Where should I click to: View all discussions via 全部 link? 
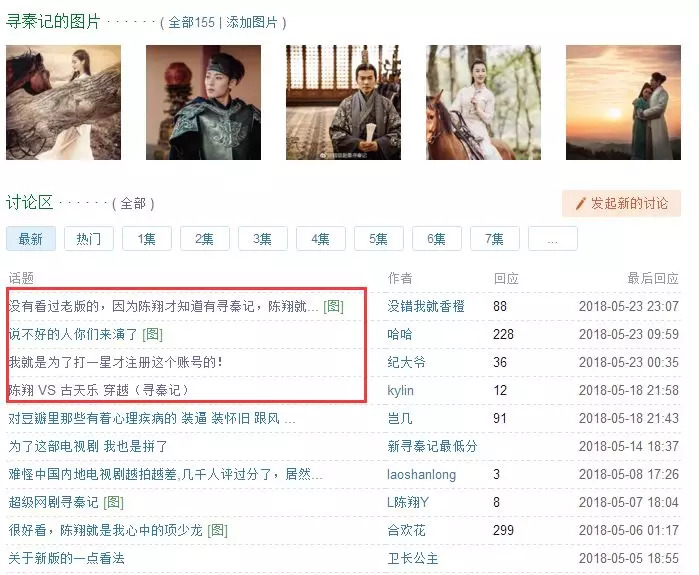[133, 203]
